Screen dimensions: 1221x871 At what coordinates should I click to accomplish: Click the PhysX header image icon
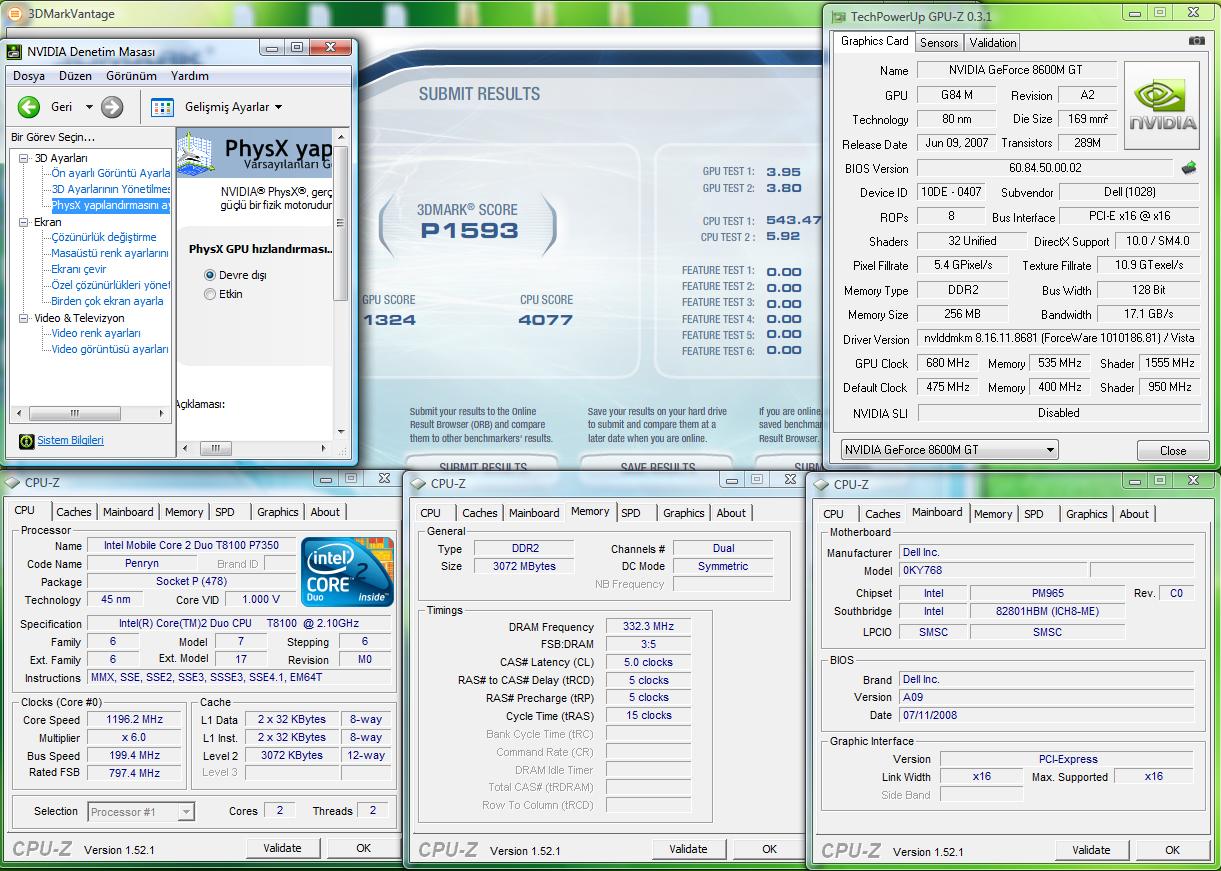click(197, 156)
